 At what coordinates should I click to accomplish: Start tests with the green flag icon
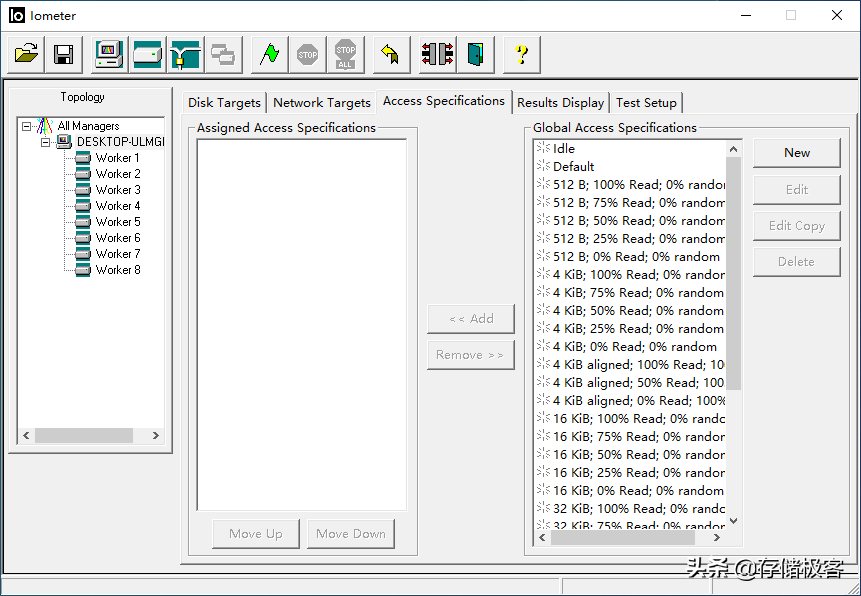[x=269, y=55]
